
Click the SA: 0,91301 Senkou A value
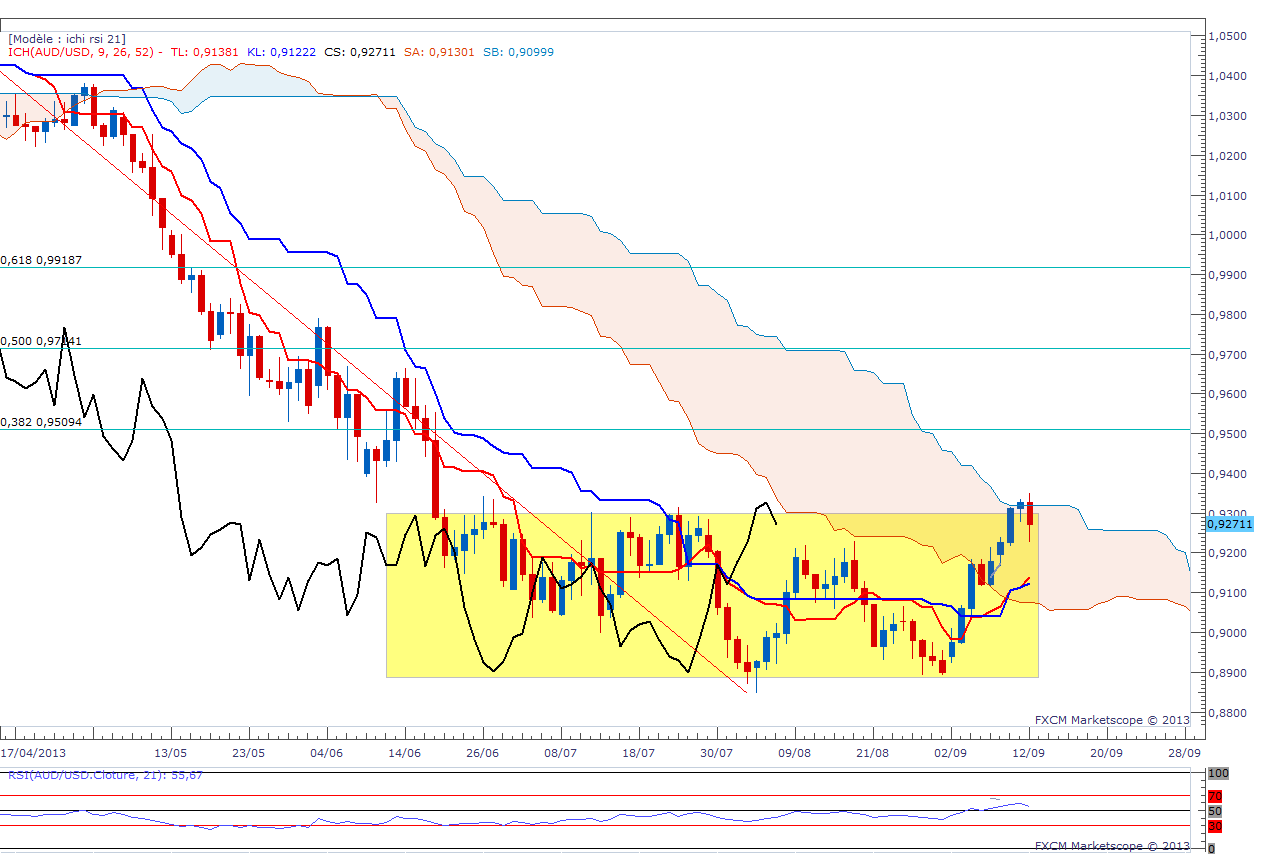tap(439, 52)
